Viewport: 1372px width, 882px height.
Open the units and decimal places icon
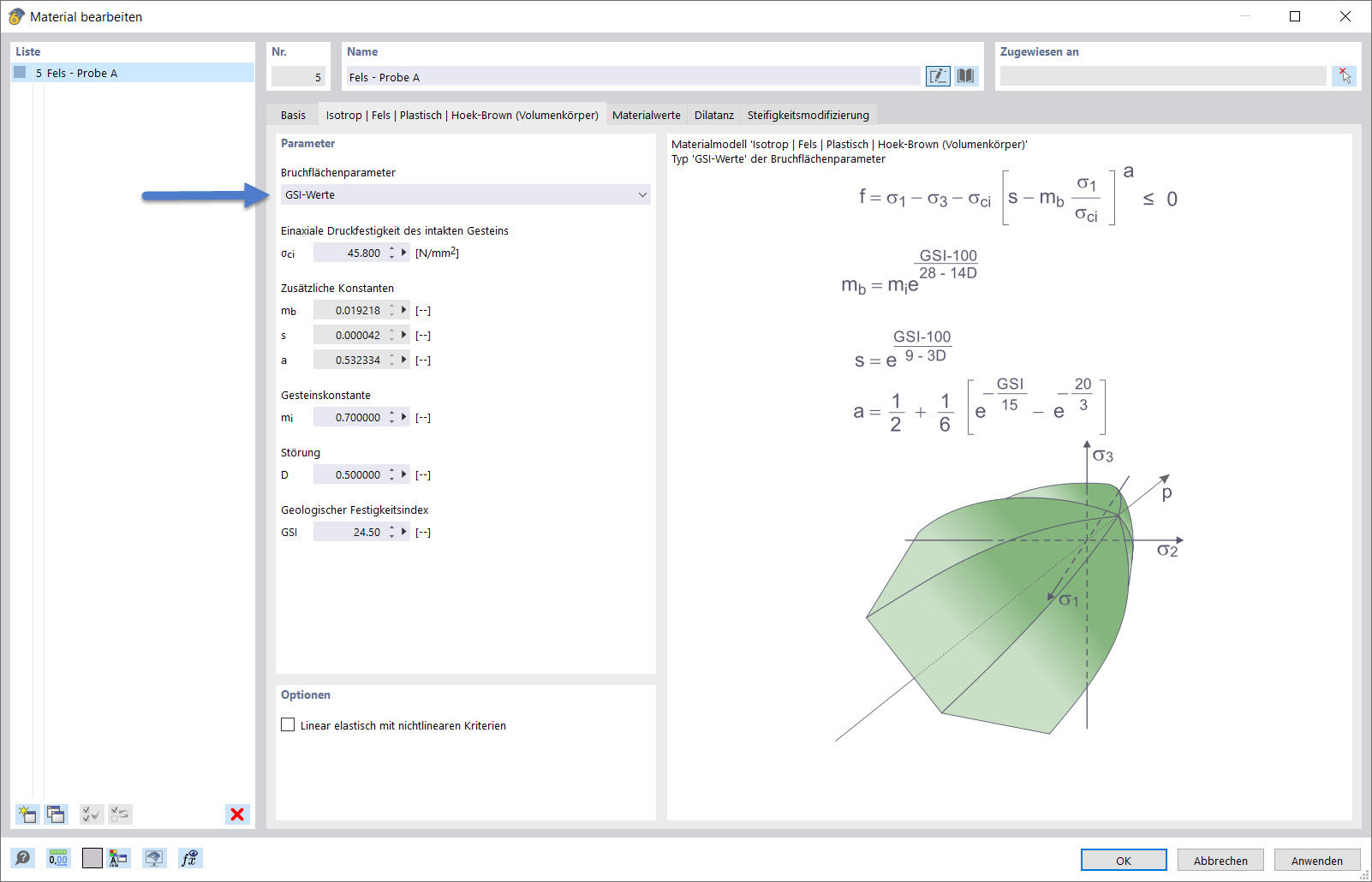tap(58, 858)
